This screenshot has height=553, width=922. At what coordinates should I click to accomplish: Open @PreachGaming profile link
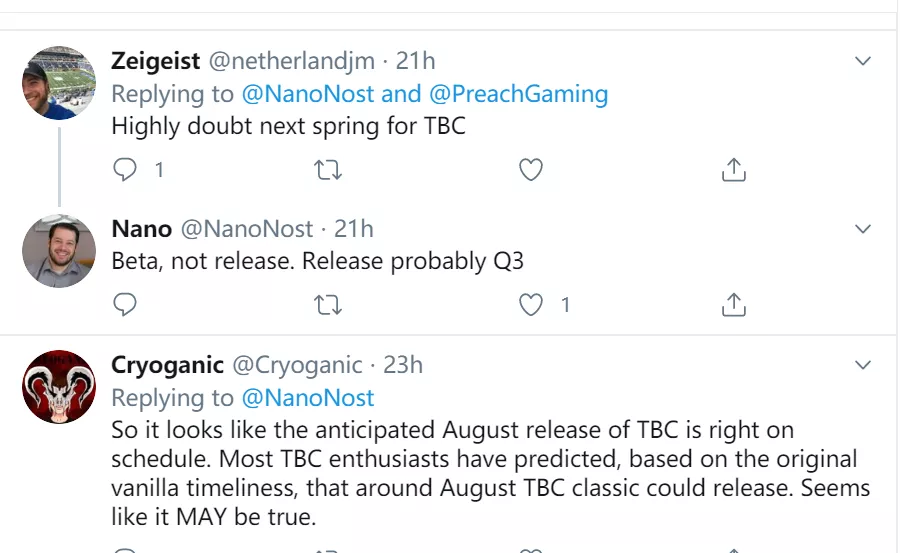pyautogui.click(x=518, y=94)
